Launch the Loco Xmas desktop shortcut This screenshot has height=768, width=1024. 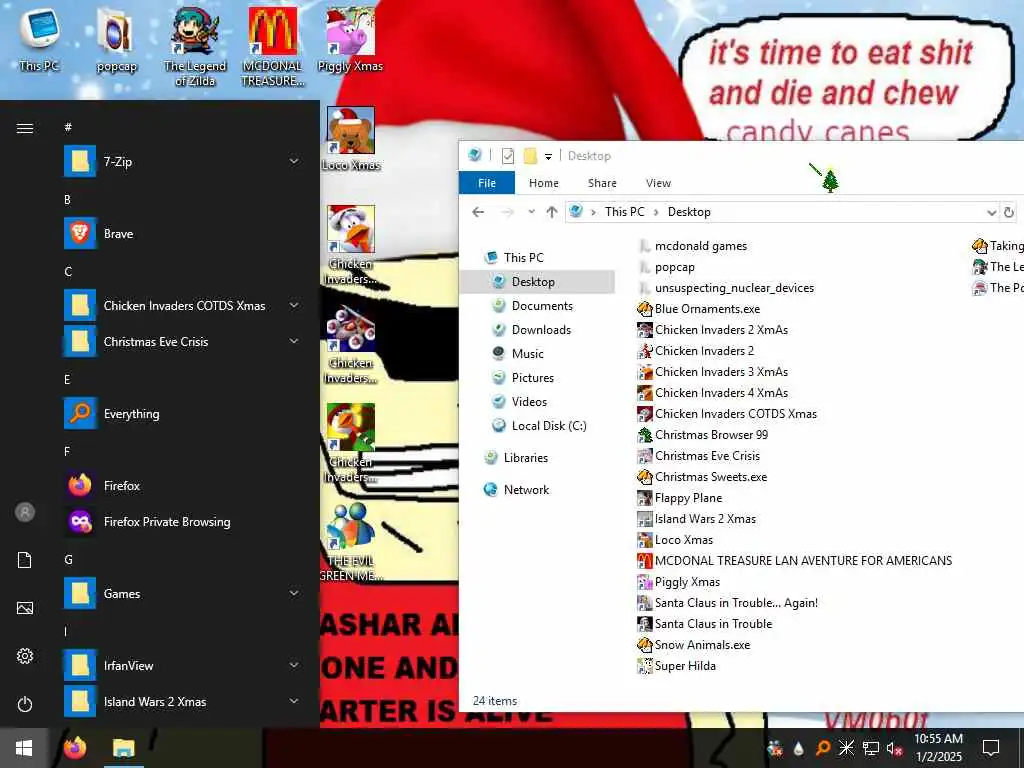(351, 138)
